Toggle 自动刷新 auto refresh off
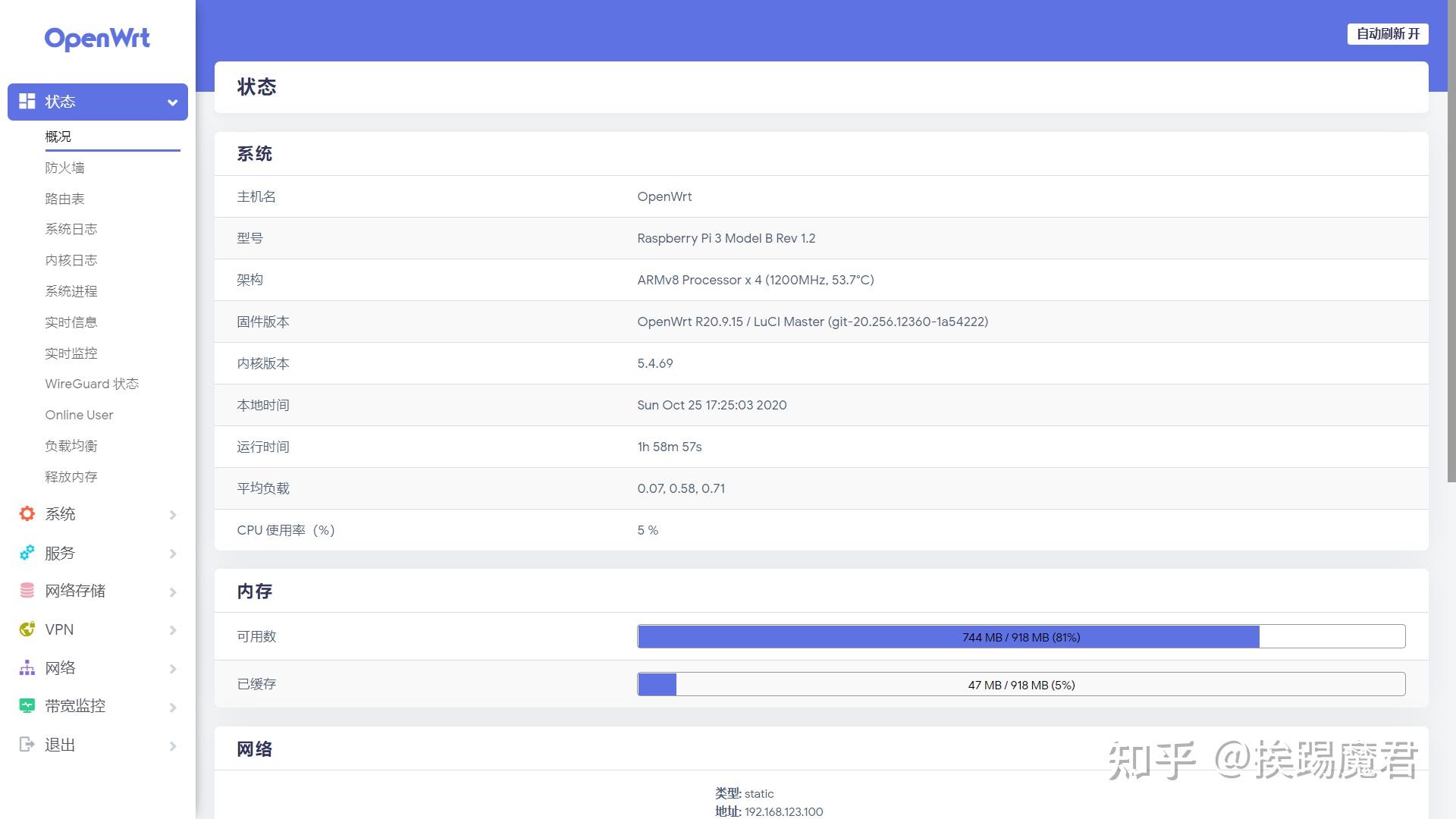Viewport: 1456px width, 819px height. click(x=1387, y=34)
